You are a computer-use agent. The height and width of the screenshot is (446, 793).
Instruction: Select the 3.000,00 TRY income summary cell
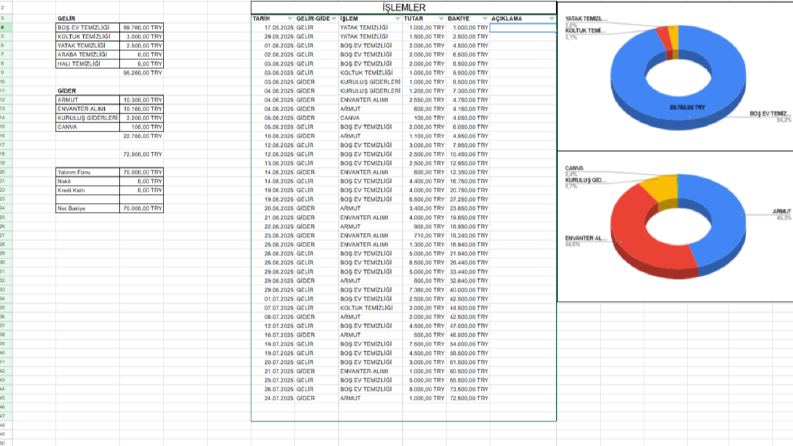(142, 37)
